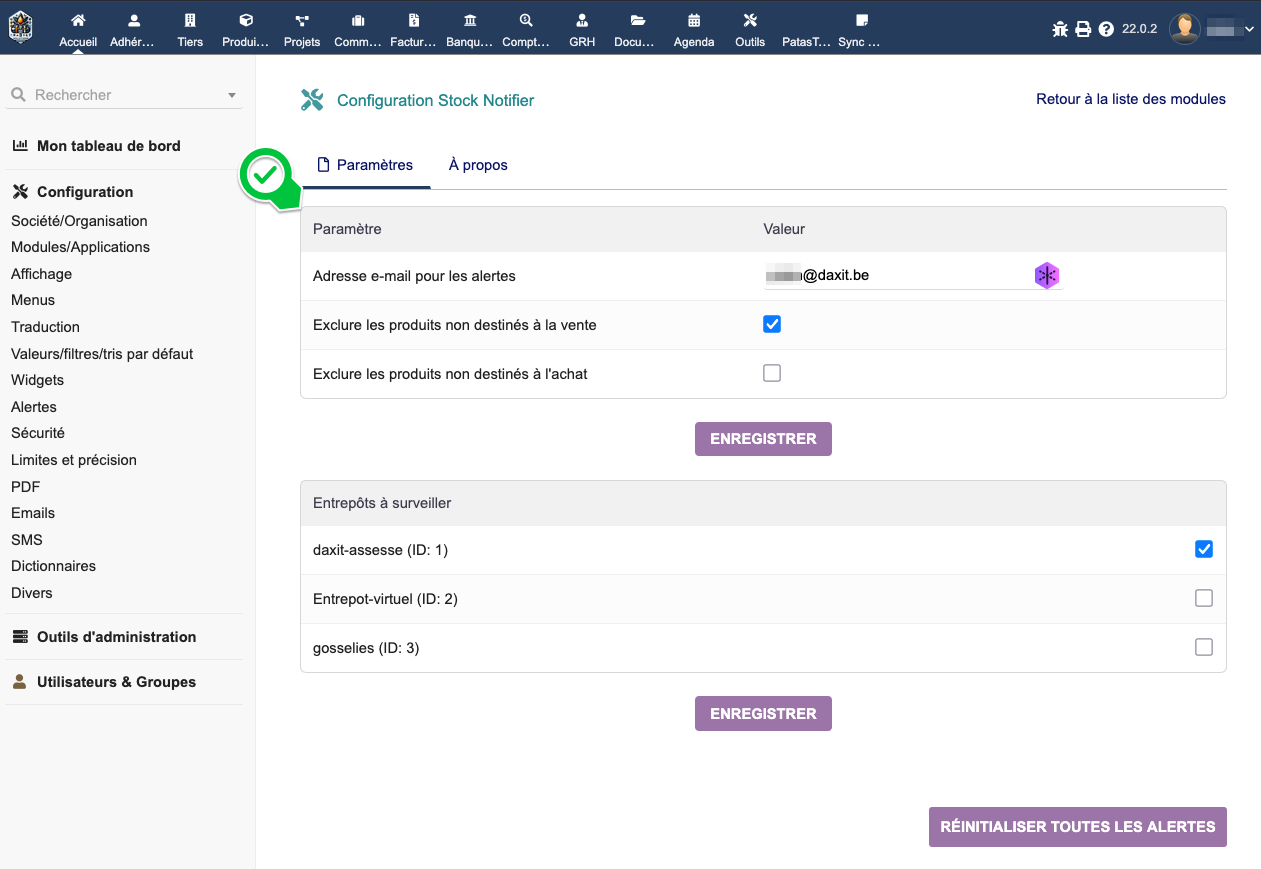Open the Outils tools icon
Screen dimensions: 1261x869
pos(750,21)
